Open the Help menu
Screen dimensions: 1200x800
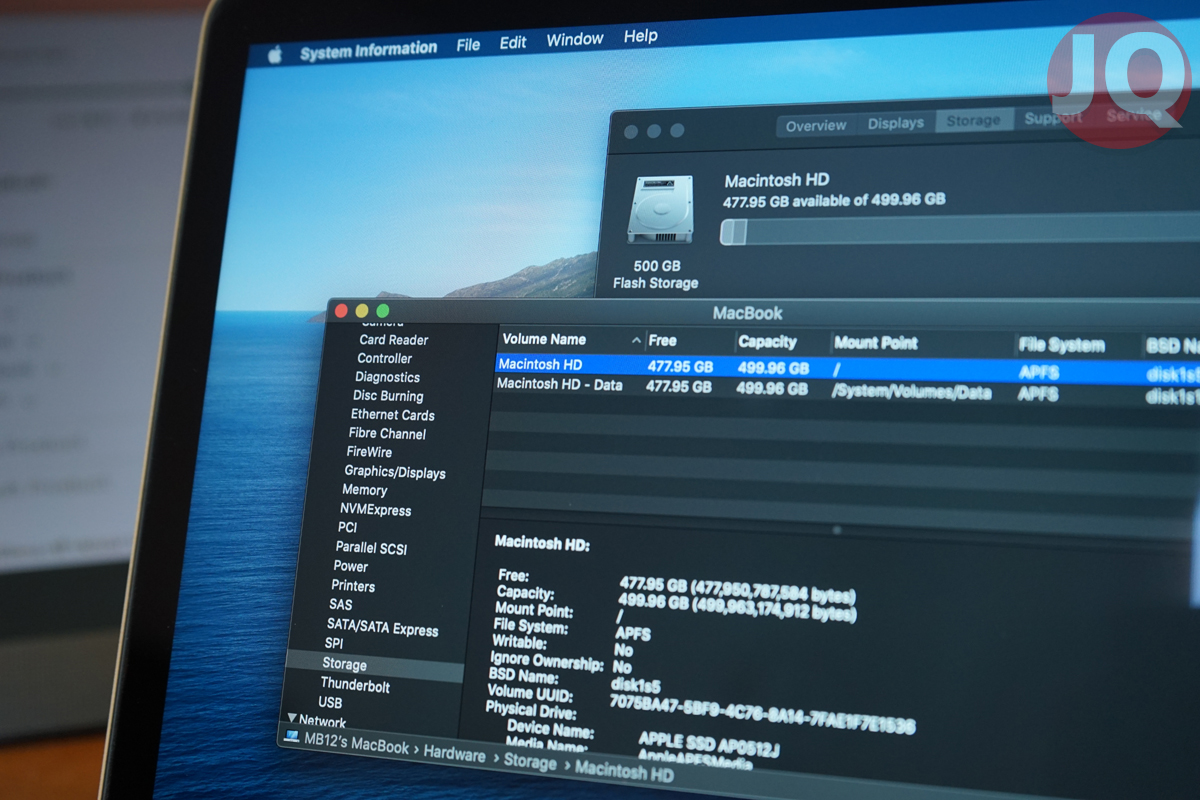pos(641,37)
